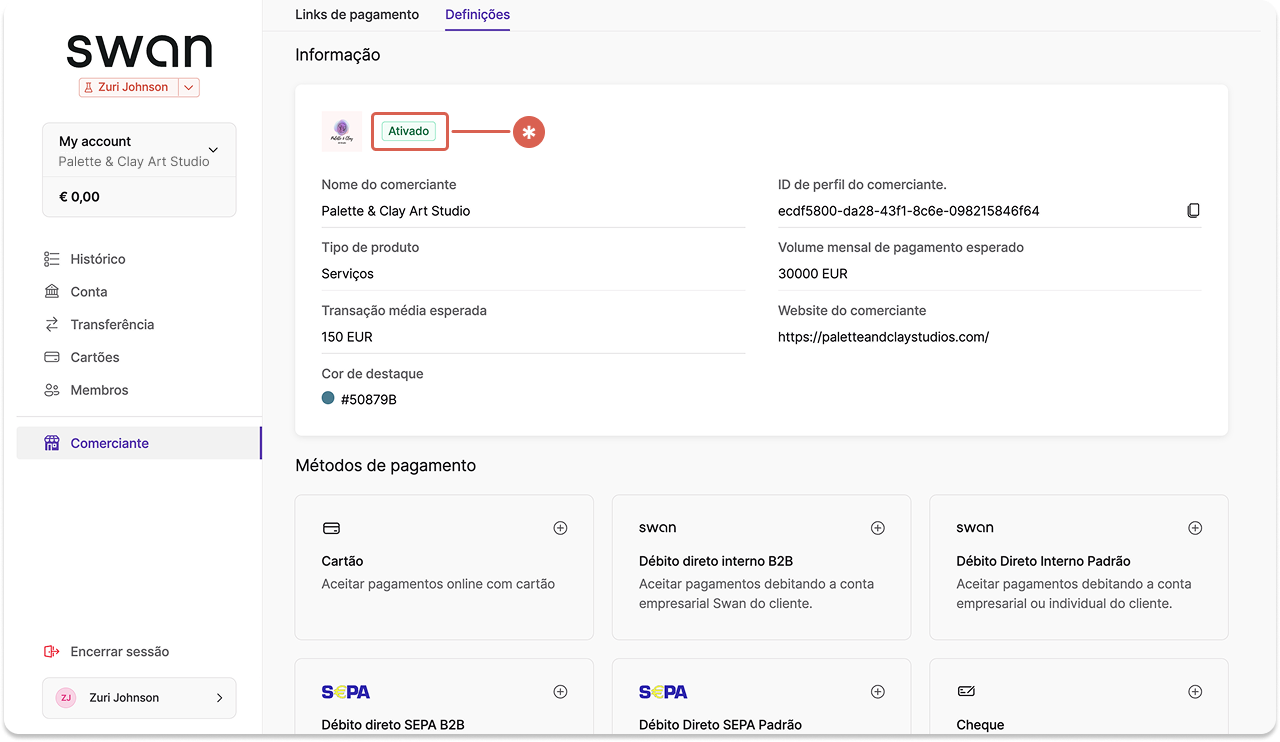Click the Encerrar sessão logout icon

52,652
